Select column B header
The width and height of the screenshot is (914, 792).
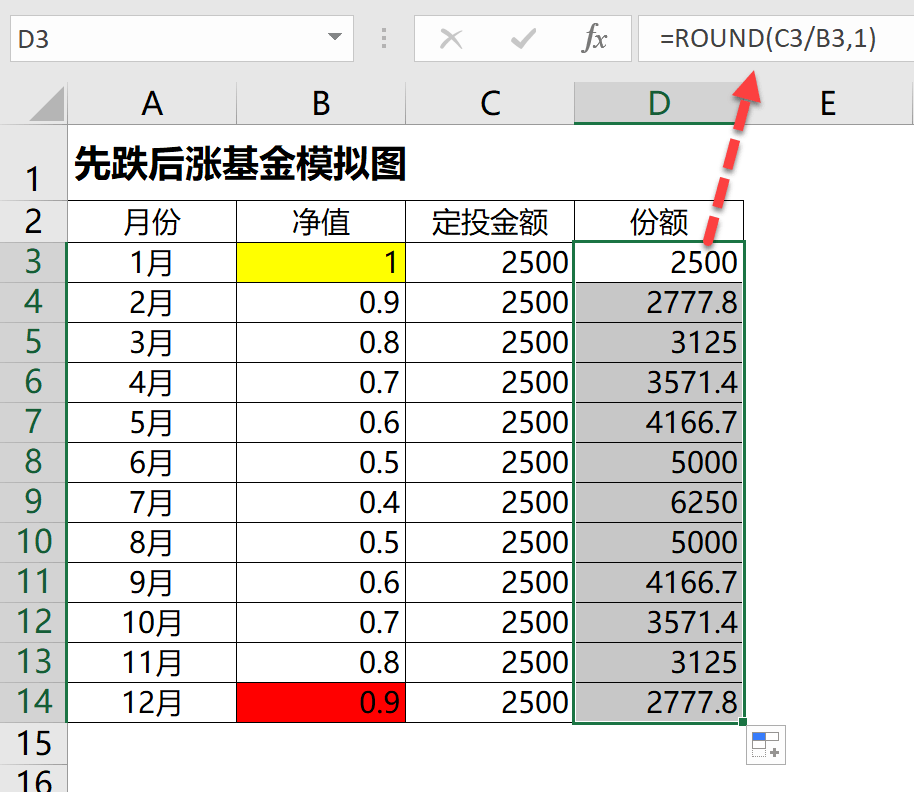321,103
